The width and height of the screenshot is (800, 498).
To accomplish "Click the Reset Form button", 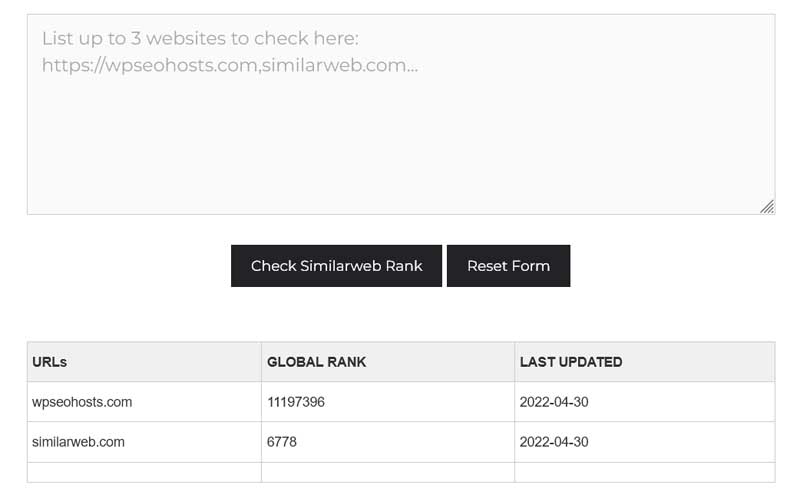I will point(509,266).
